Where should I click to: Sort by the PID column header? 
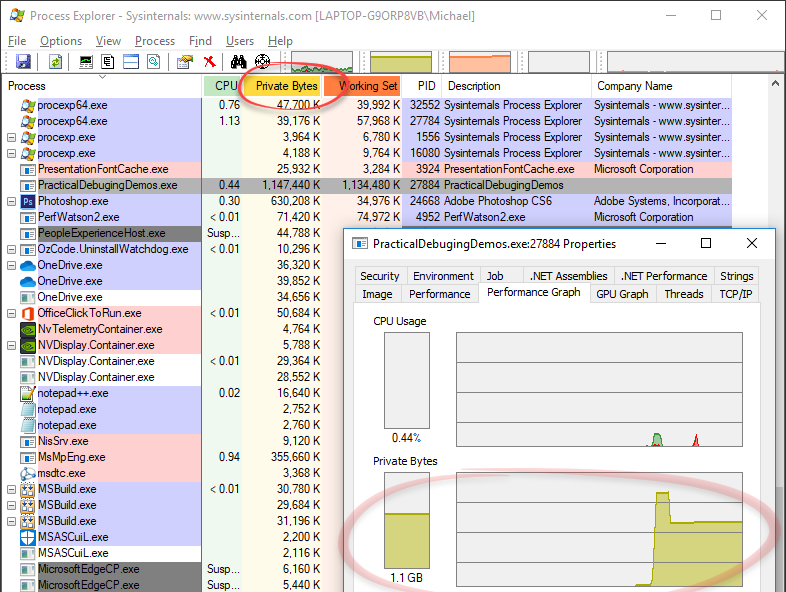(x=422, y=86)
